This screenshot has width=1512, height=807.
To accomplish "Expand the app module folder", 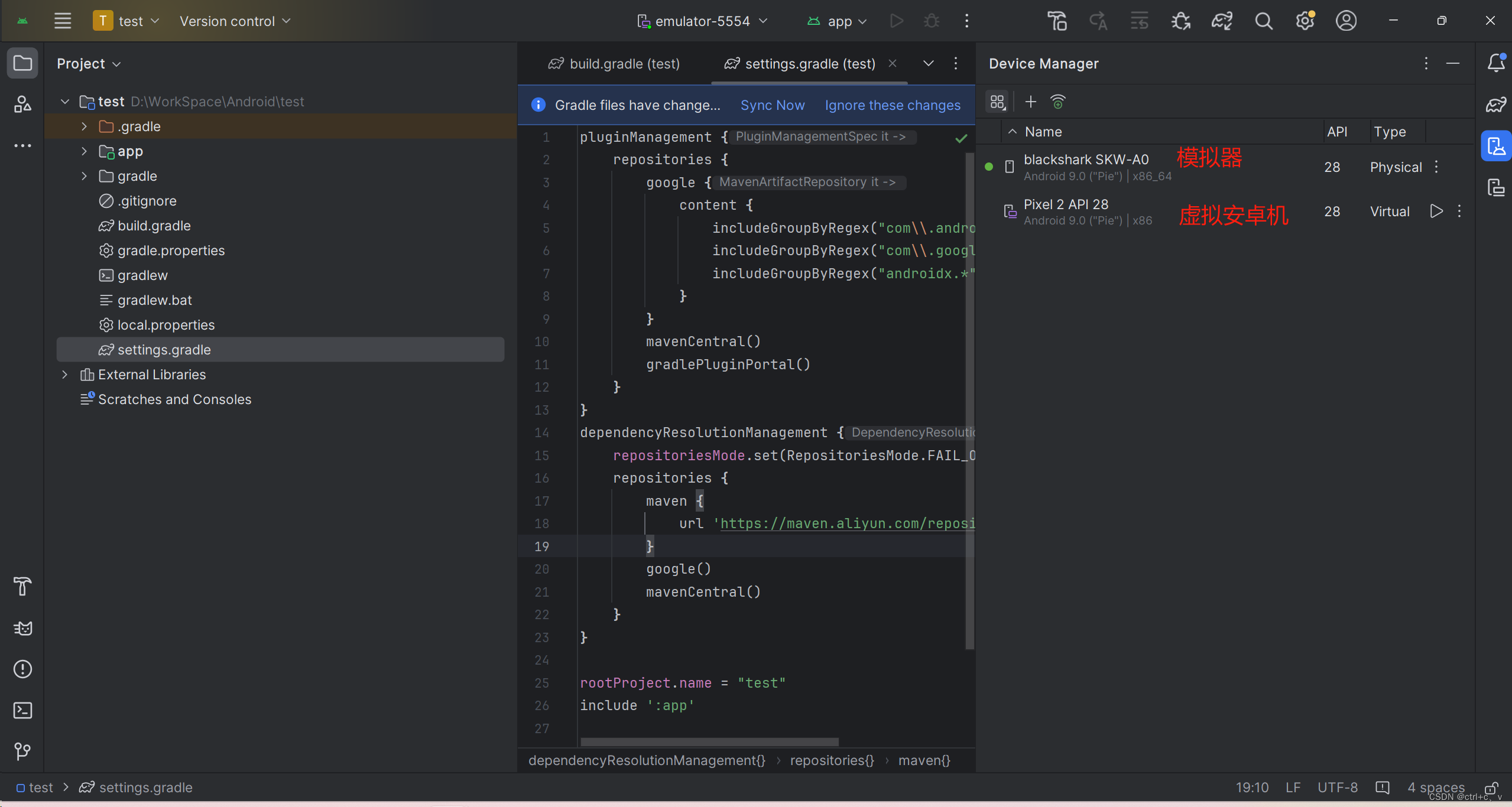I will click(84, 151).
